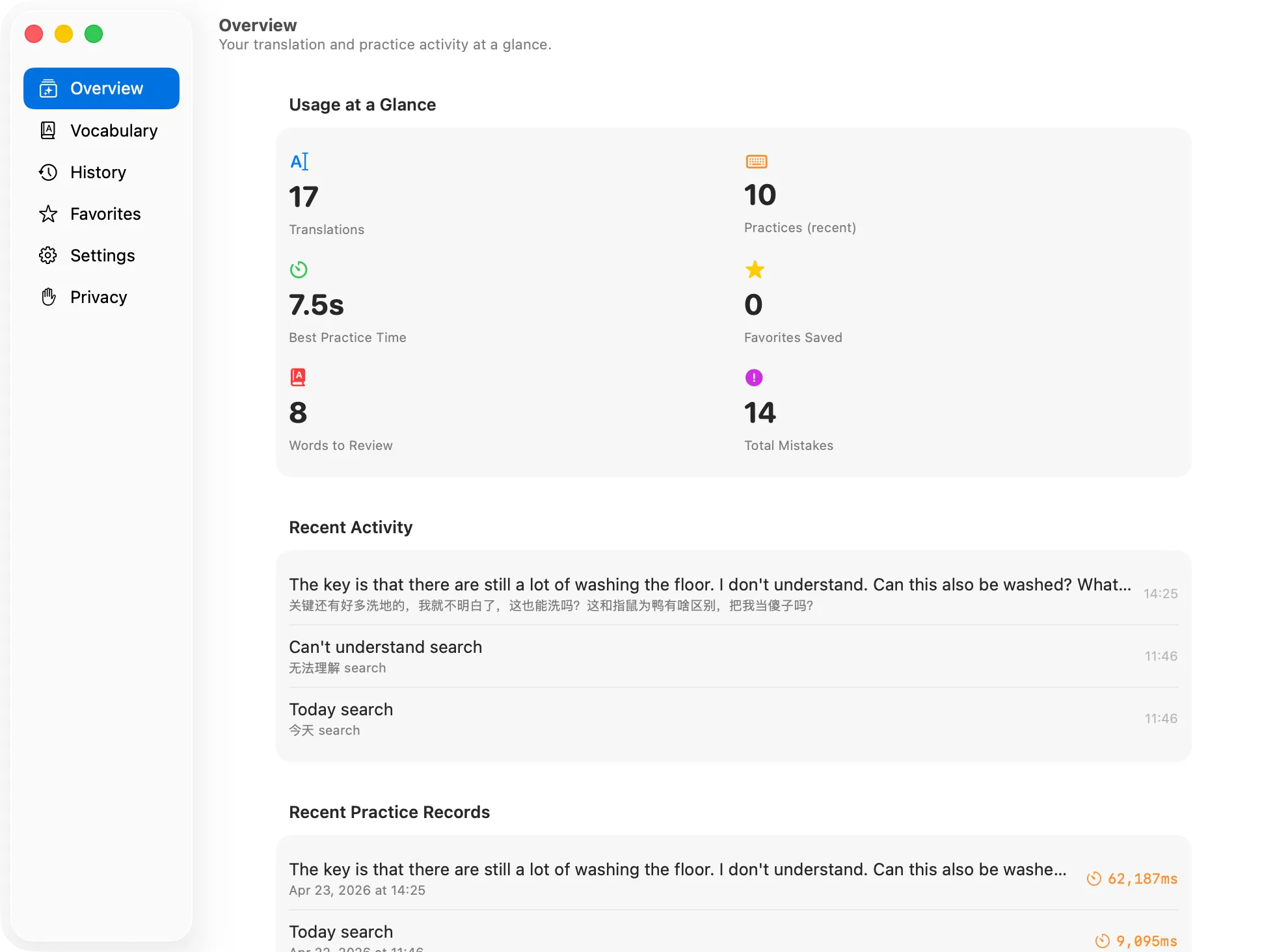Click the green Best Practice Time timer icon
The image size is (1275, 952).
coord(299,269)
